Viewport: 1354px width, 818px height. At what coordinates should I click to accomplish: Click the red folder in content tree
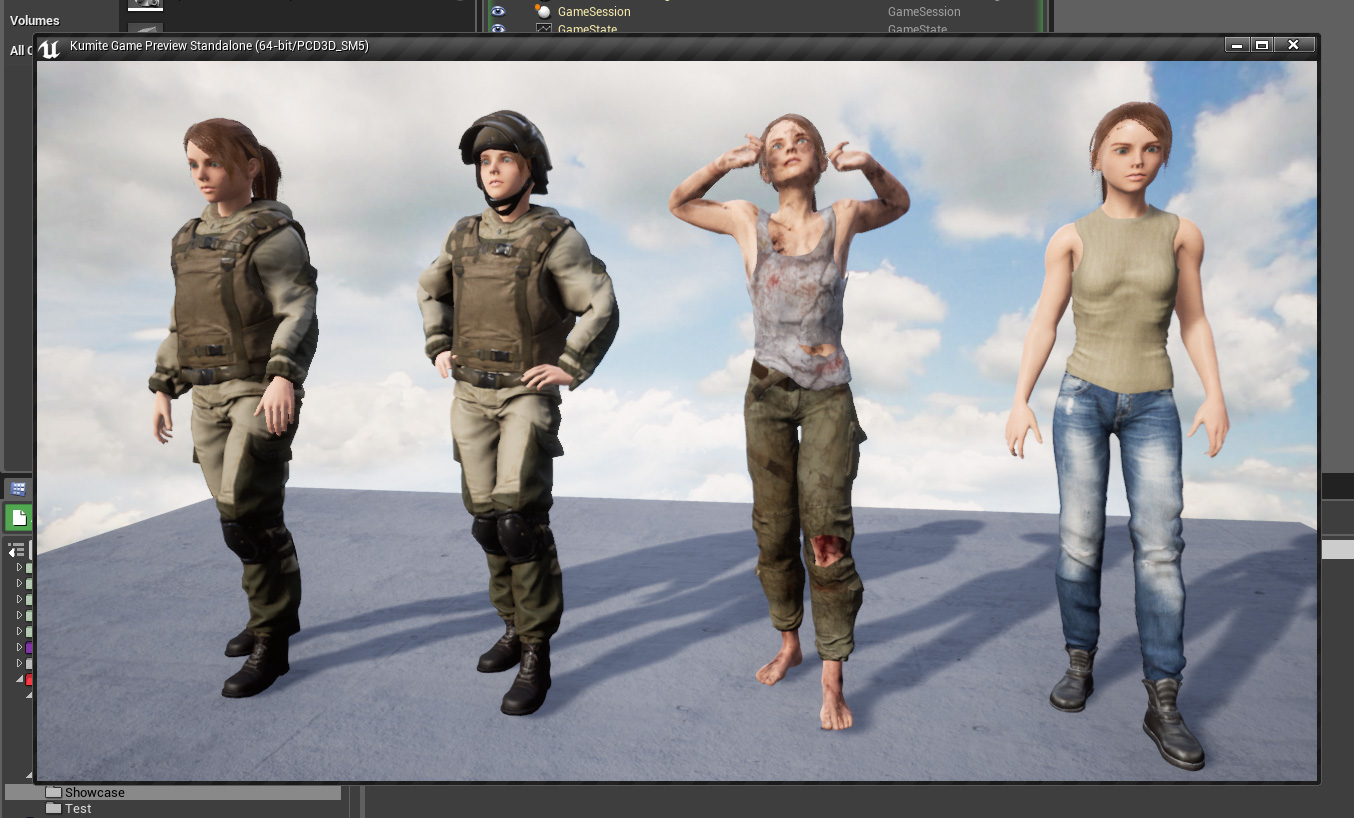click(x=29, y=679)
